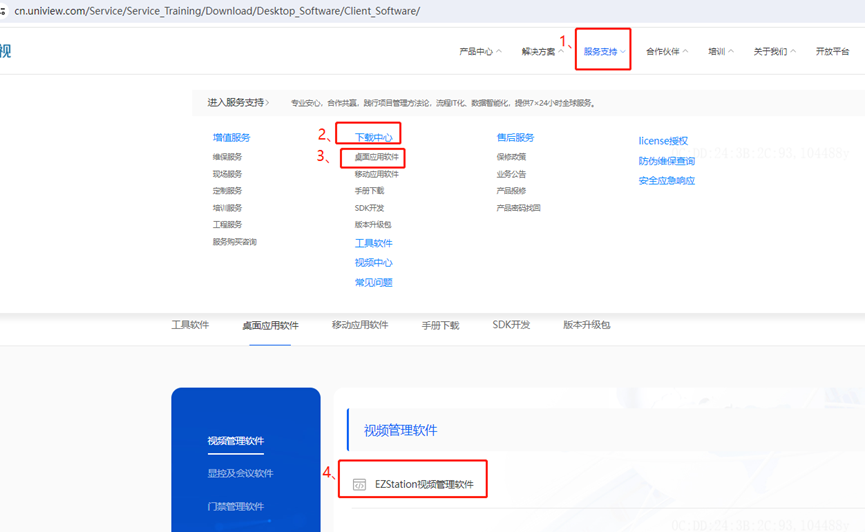Select 显控及会议软件 in the blue sidebar
The width and height of the screenshot is (865, 532).
tap(240, 473)
